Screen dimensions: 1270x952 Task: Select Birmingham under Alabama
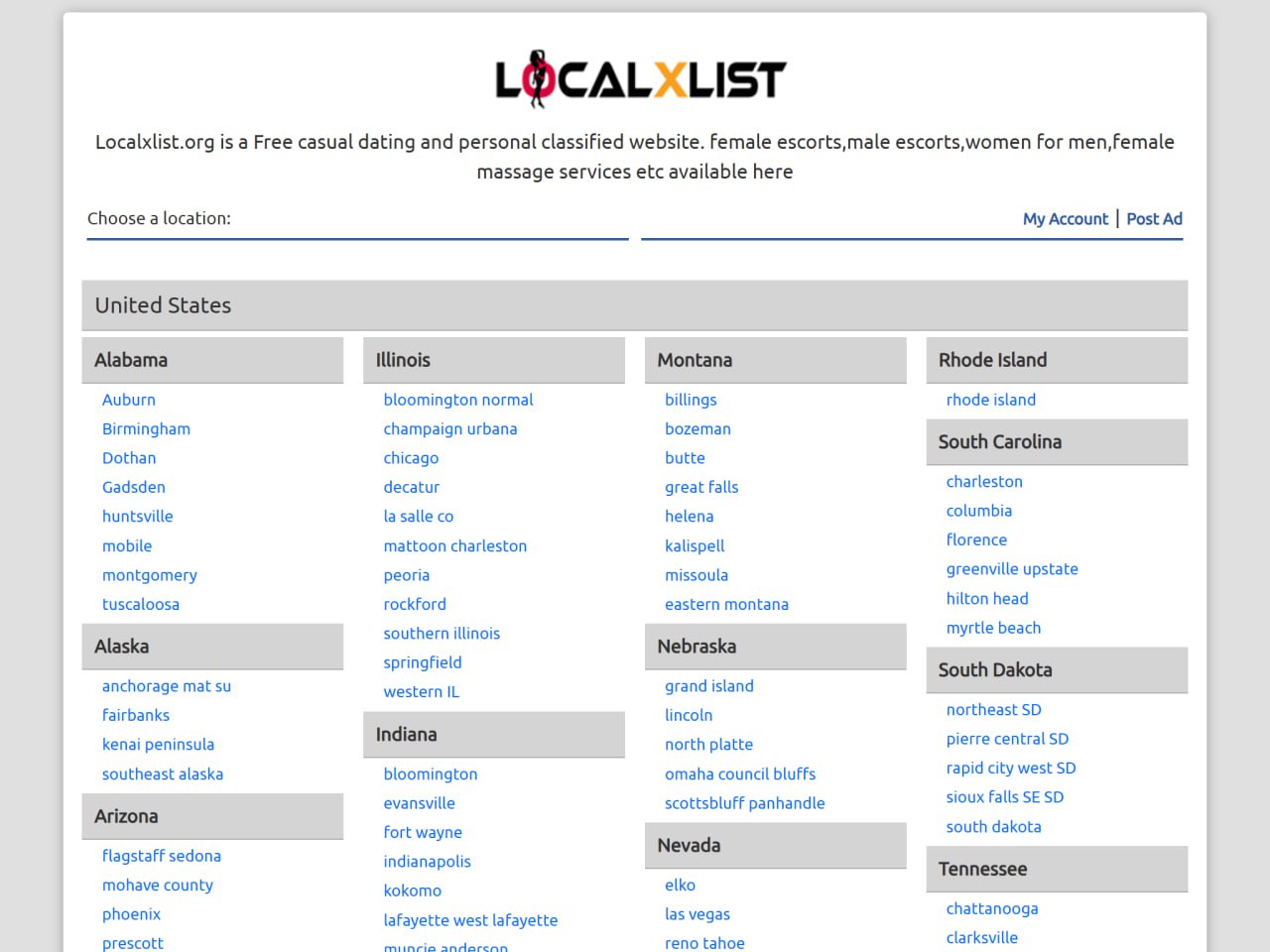[x=146, y=429]
